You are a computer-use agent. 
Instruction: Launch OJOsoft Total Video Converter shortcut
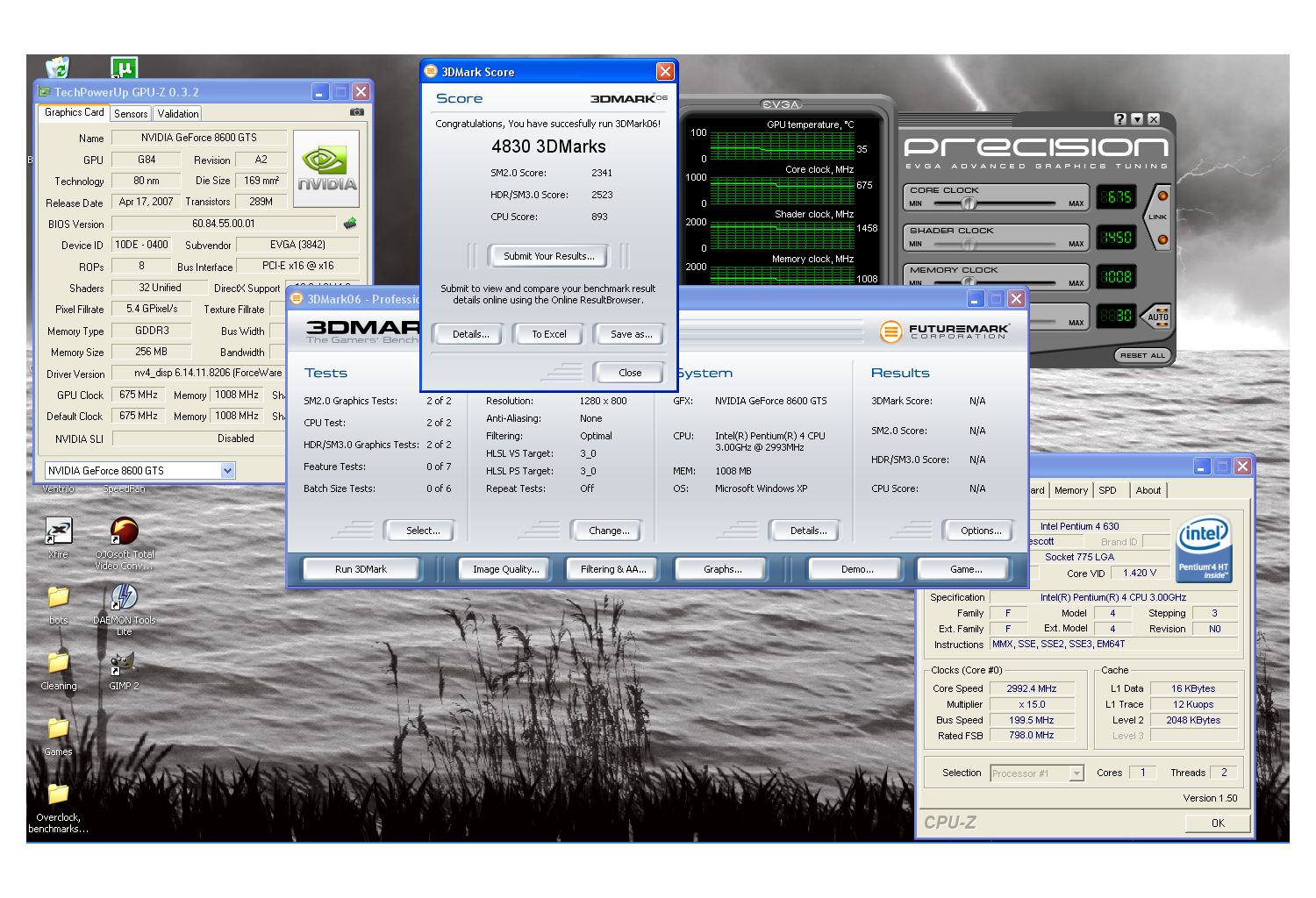tap(124, 531)
